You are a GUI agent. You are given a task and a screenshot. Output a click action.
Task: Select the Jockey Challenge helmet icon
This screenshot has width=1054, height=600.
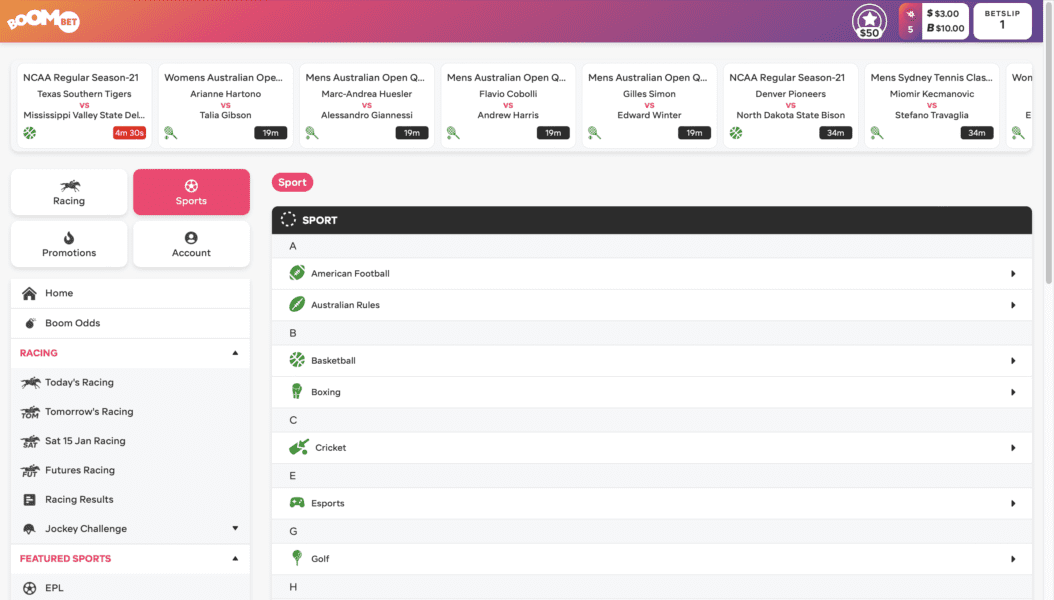pos(29,528)
